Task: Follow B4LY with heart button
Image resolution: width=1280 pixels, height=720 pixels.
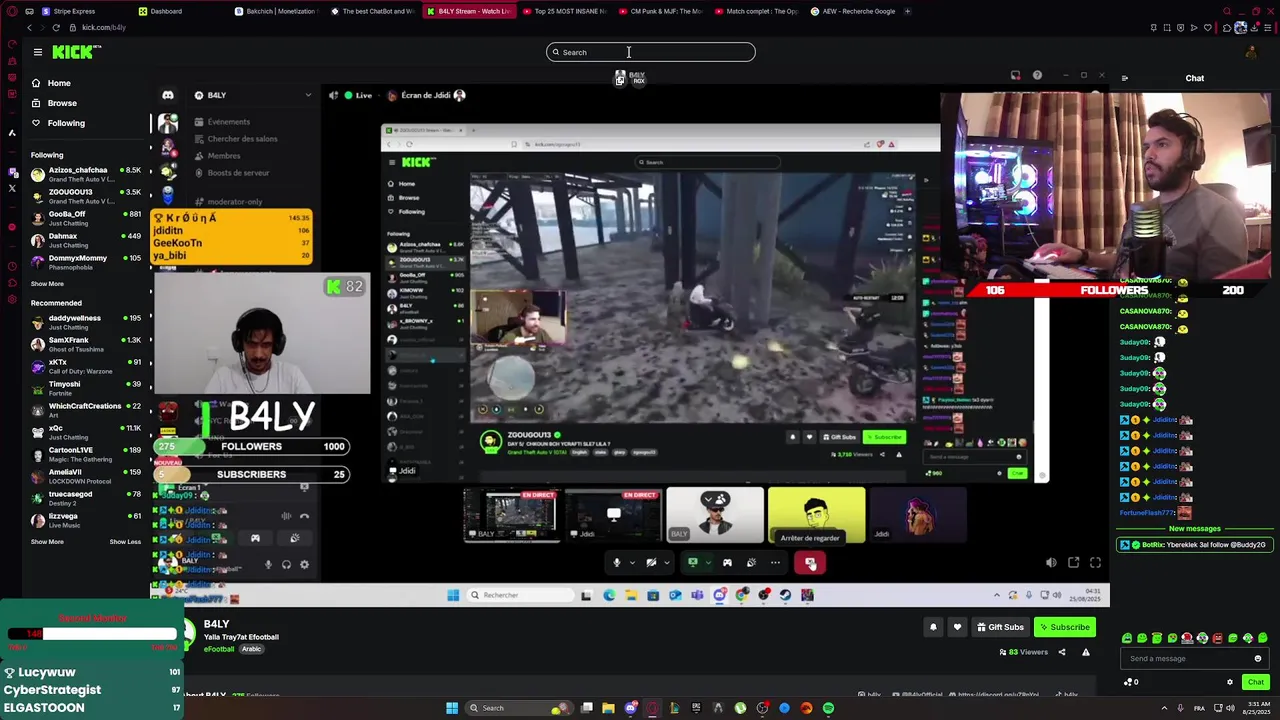Action: (957, 627)
